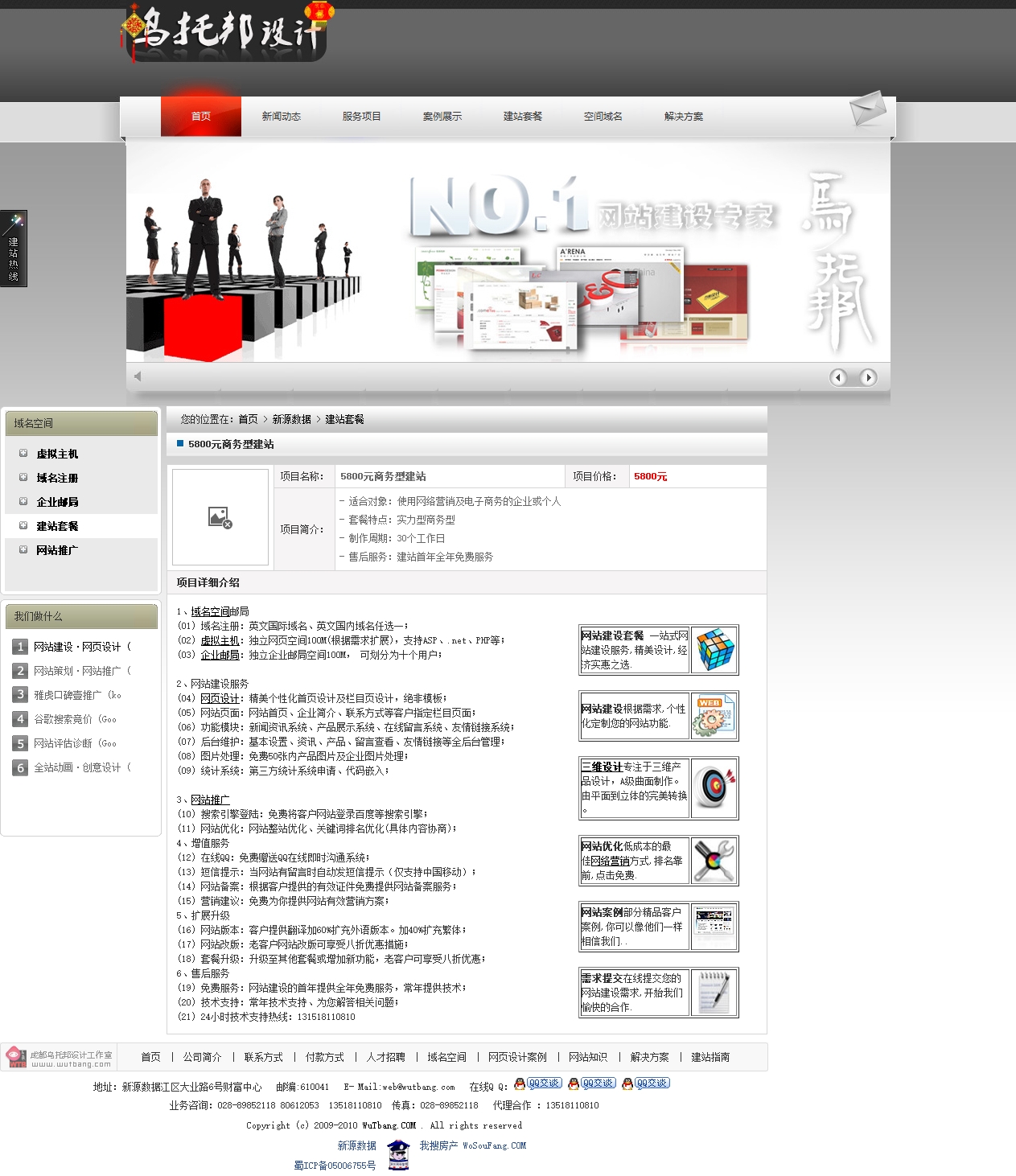This screenshot has height=1176, width=1016.
Task: Click the 三维设计 sidebar card title
Action: coord(602,767)
